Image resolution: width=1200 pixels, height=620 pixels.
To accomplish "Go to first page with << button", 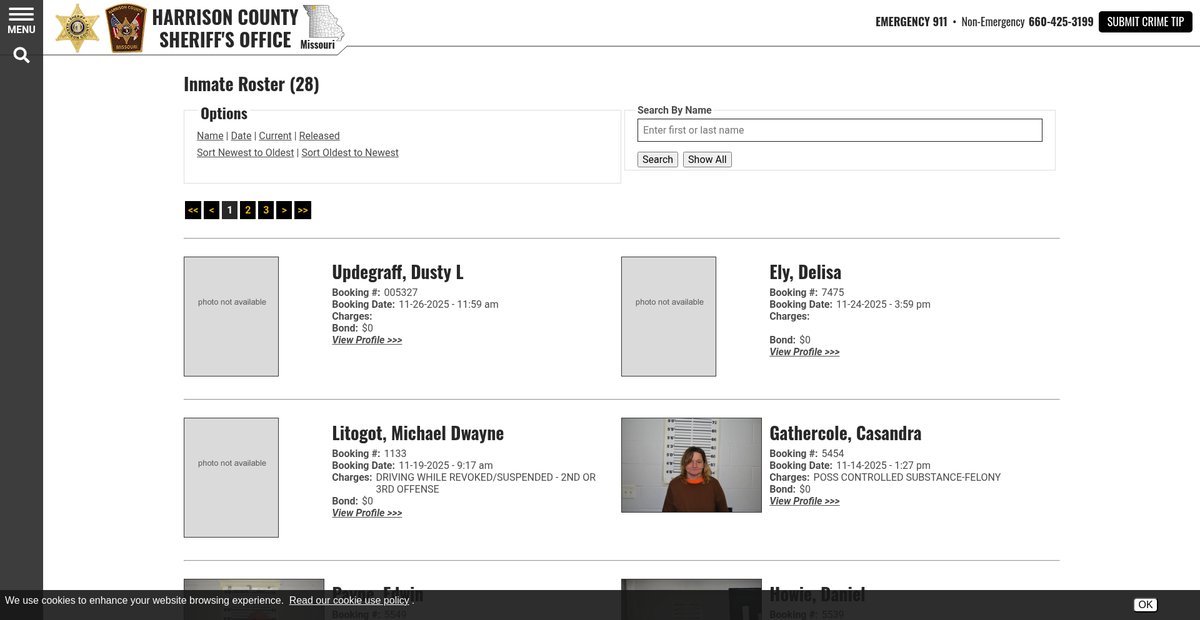I will [x=193, y=210].
